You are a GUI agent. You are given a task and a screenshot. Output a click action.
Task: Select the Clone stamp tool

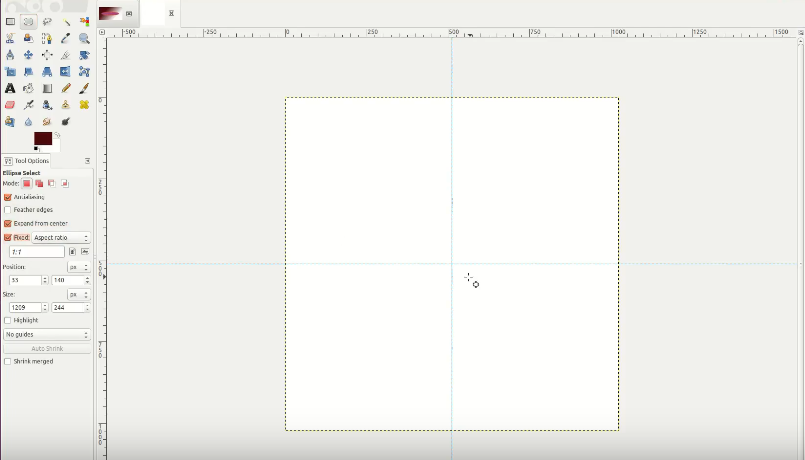pos(66,105)
